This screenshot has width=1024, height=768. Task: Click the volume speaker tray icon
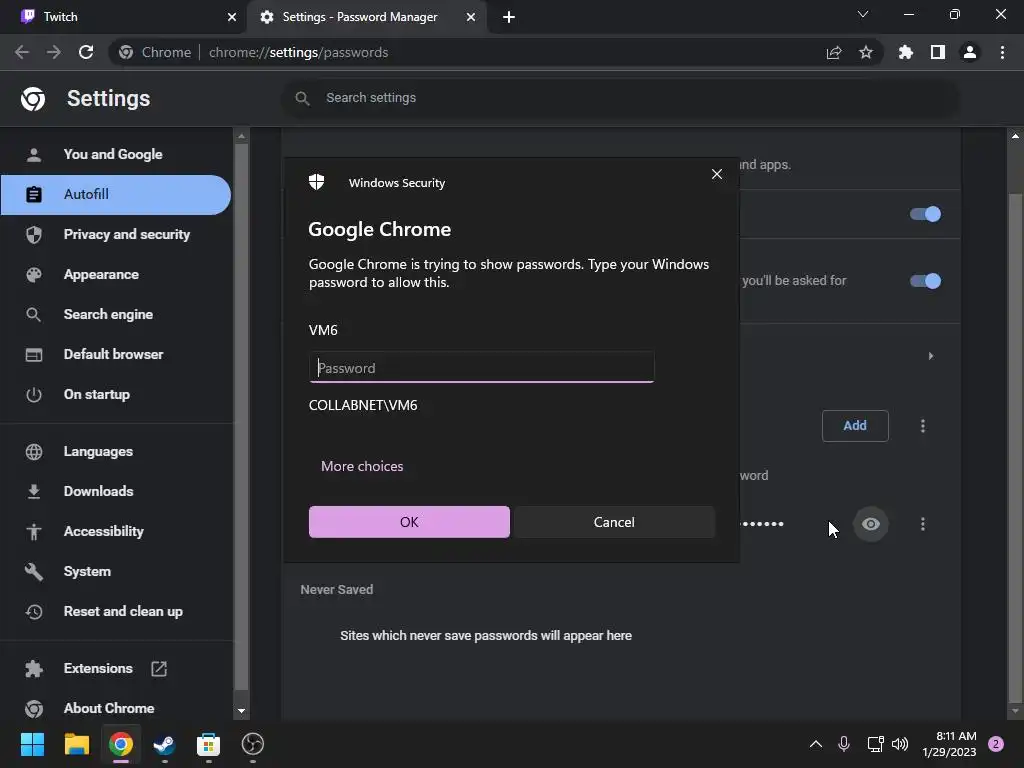click(900, 744)
